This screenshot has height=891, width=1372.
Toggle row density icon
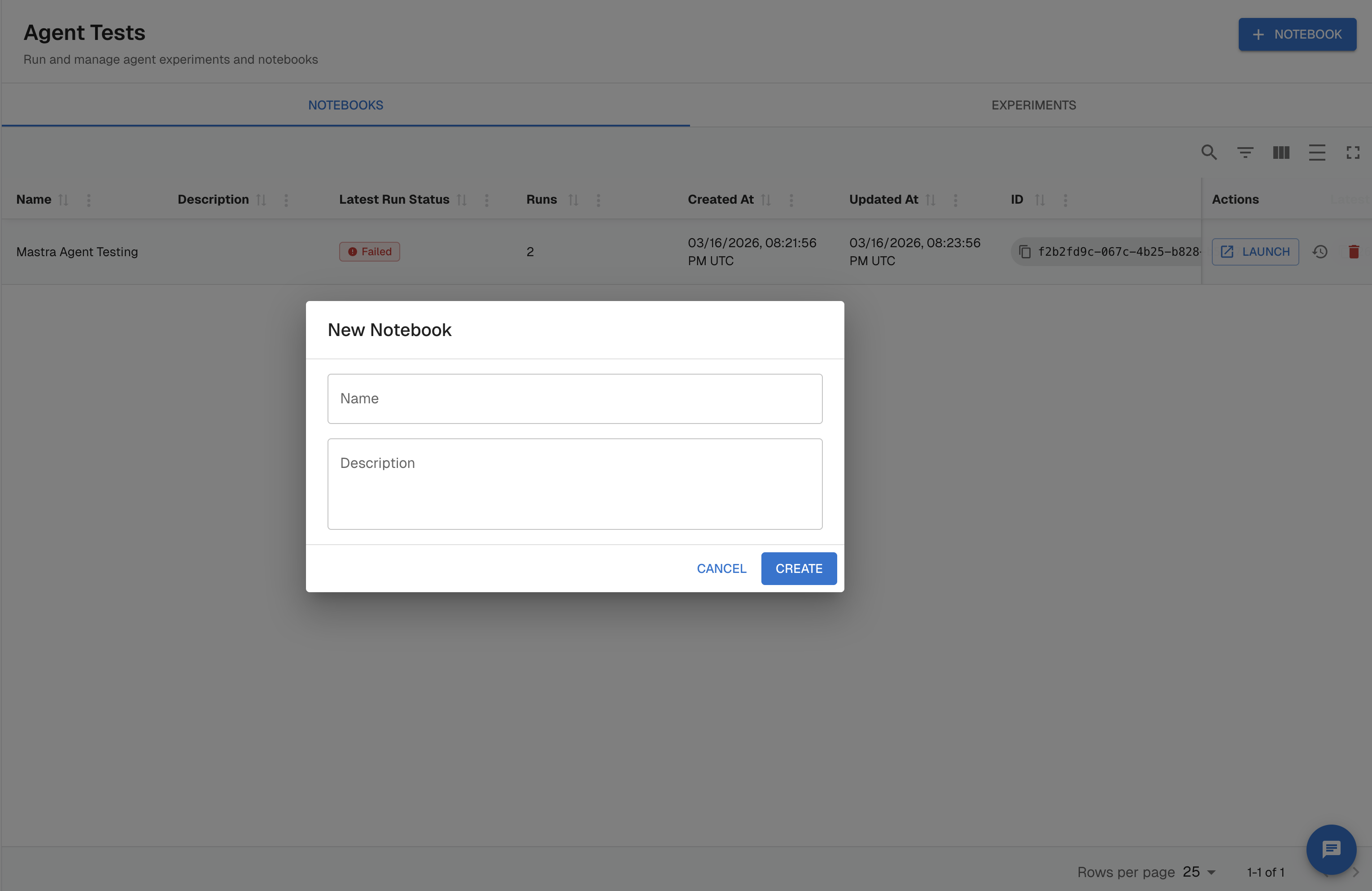click(x=1317, y=153)
